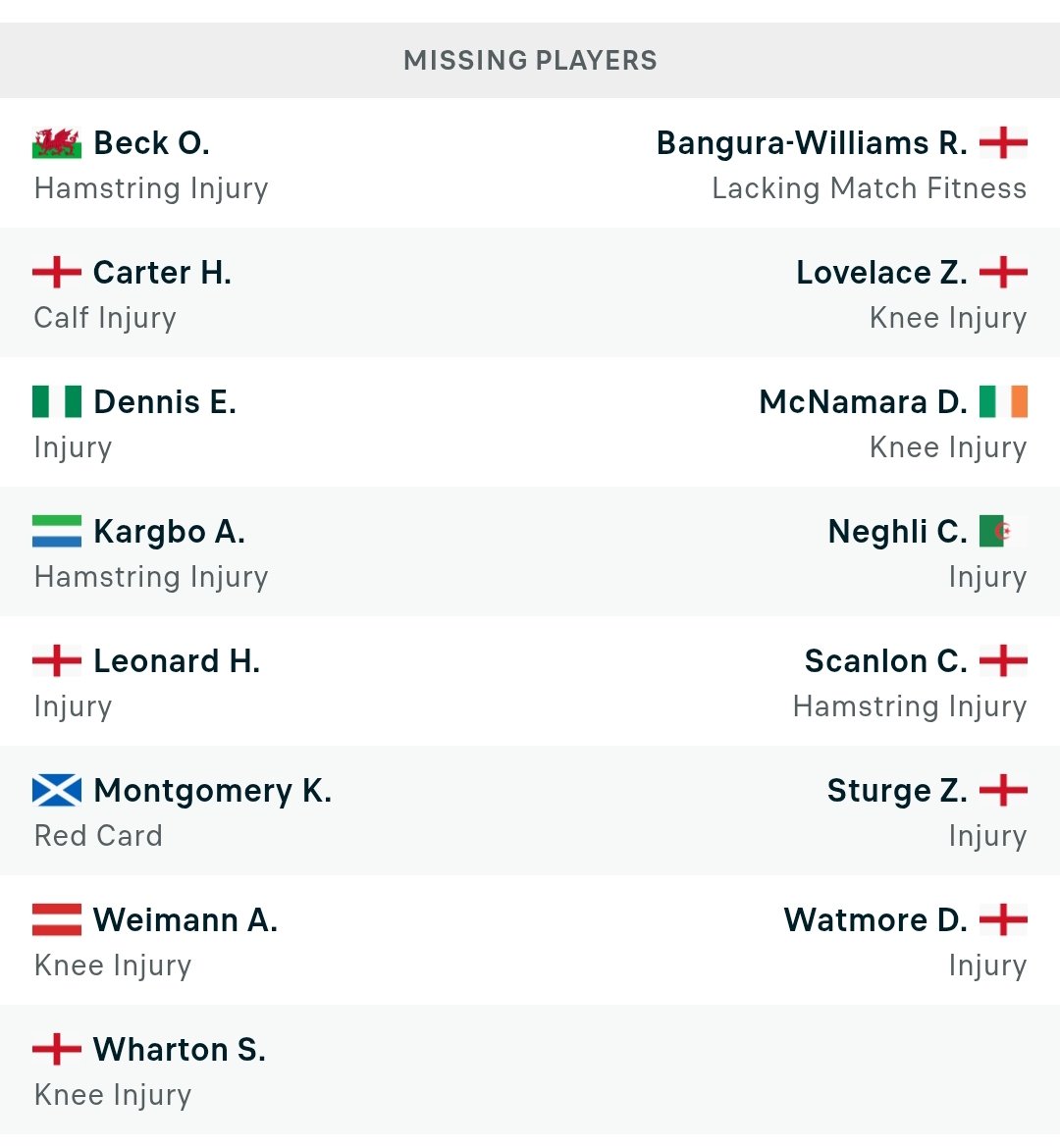1060x1148 pixels.
Task: Click the Austria flag beside Weimann A.
Action: click(x=57, y=920)
